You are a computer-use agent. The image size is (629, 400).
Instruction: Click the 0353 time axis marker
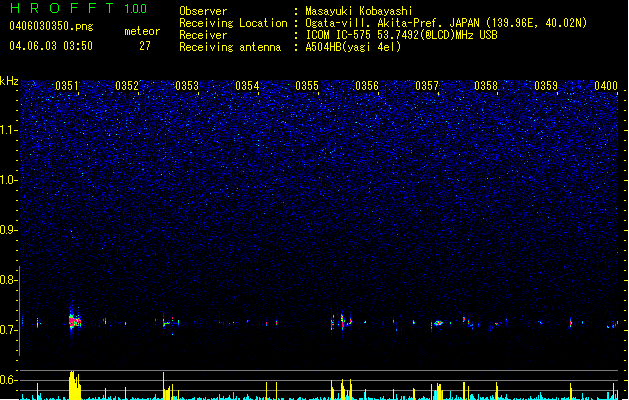[x=187, y=86]
